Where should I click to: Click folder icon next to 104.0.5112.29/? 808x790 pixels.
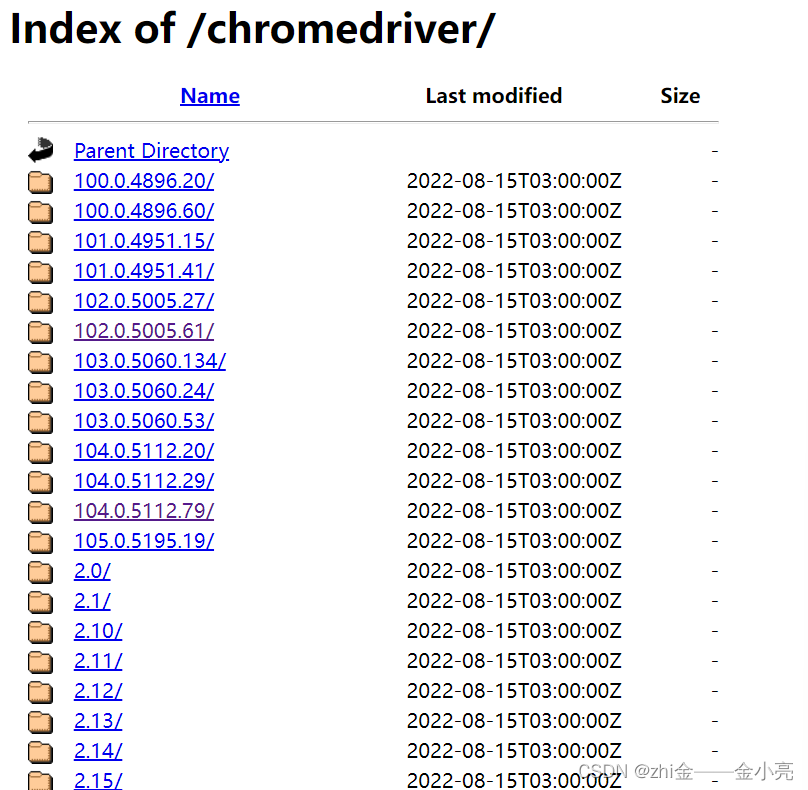40,481
